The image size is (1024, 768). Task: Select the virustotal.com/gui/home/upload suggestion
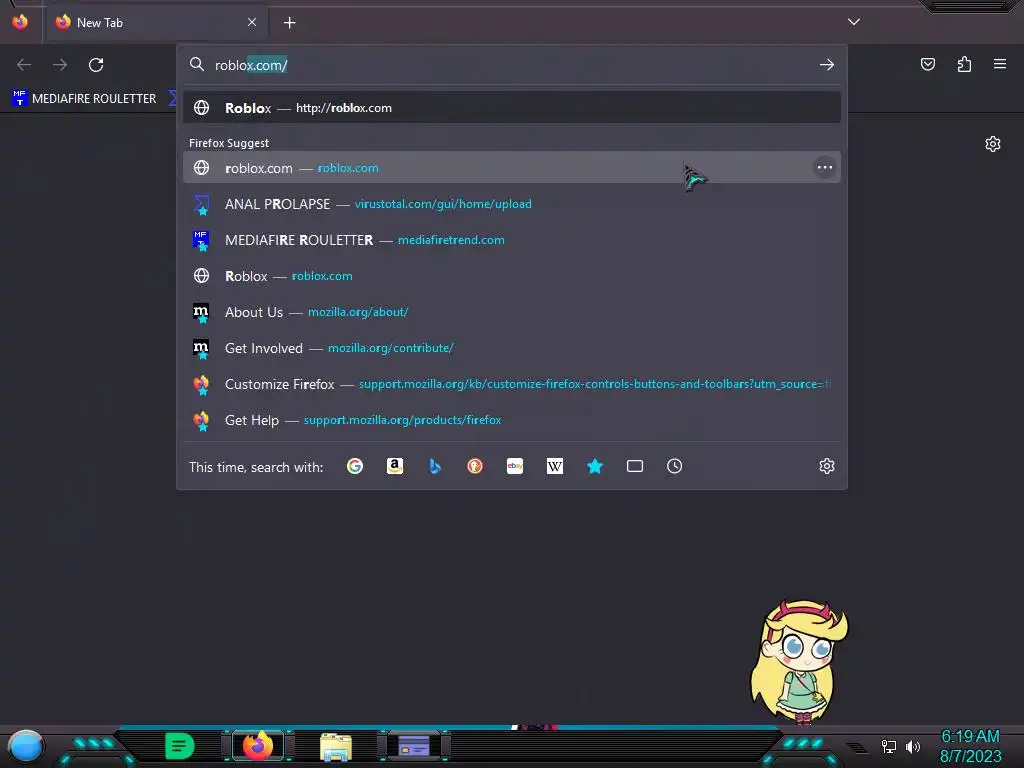512,204
